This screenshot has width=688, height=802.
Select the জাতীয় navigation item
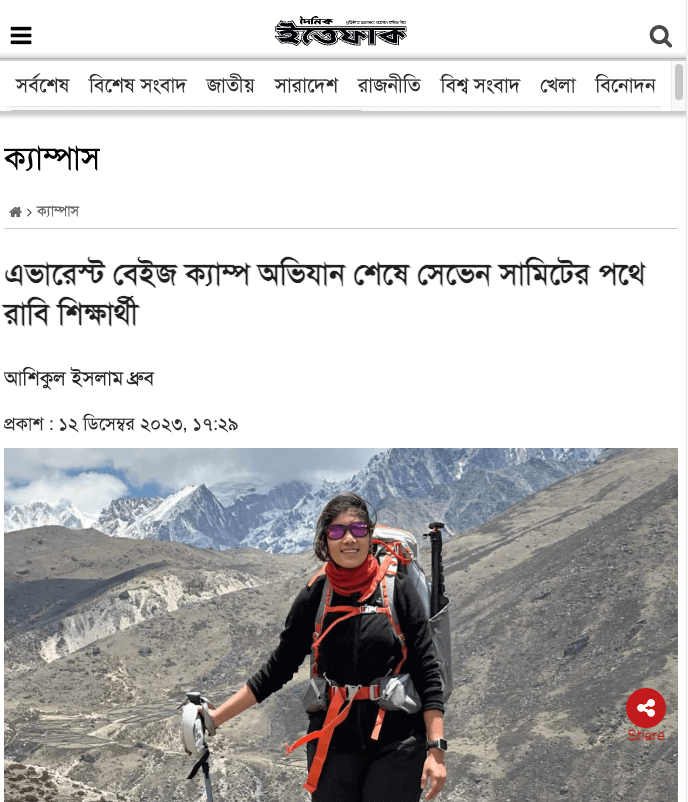click(230, 85)
